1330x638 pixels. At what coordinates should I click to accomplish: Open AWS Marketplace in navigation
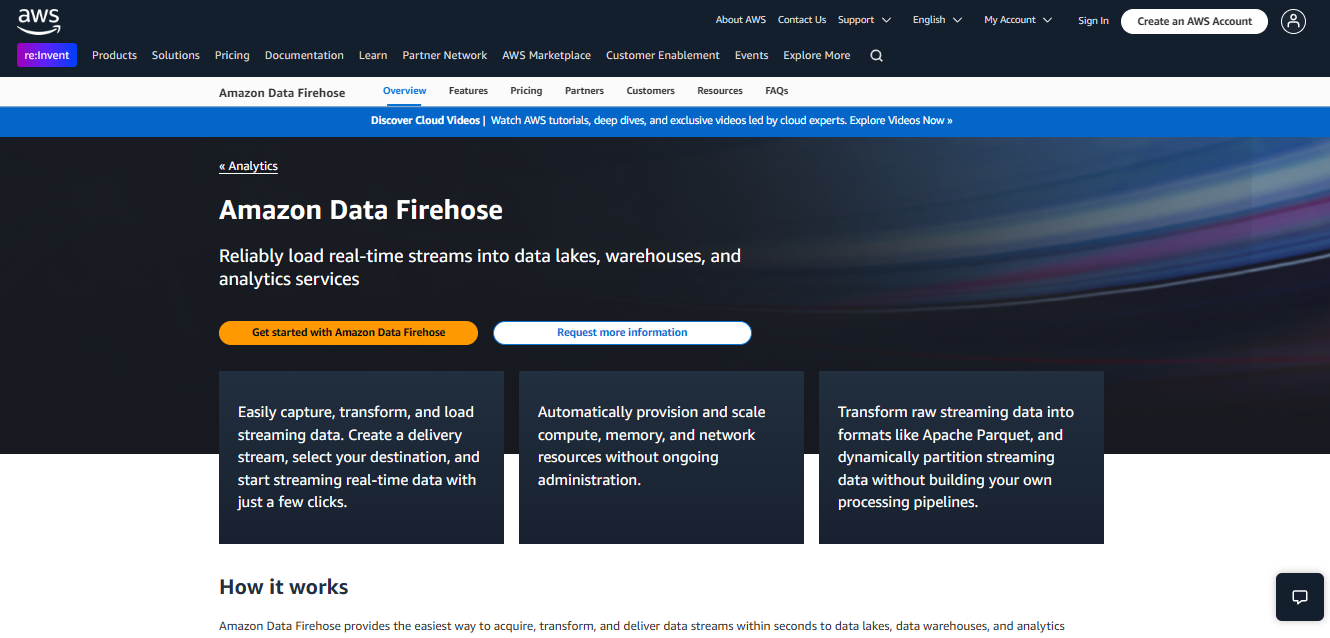click(x=546, y=56)
